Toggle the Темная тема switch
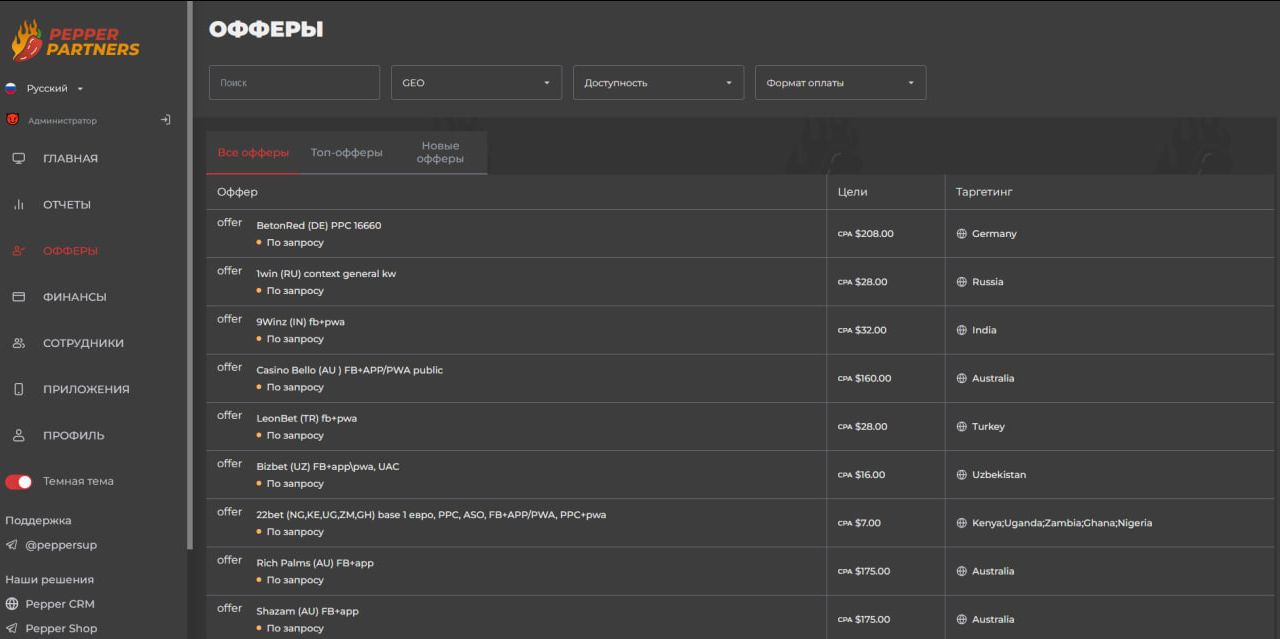 (19, 481)
